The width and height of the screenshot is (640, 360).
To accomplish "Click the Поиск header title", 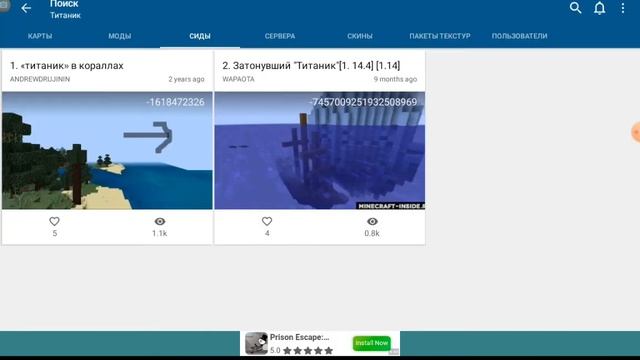I will coord(64,4).
